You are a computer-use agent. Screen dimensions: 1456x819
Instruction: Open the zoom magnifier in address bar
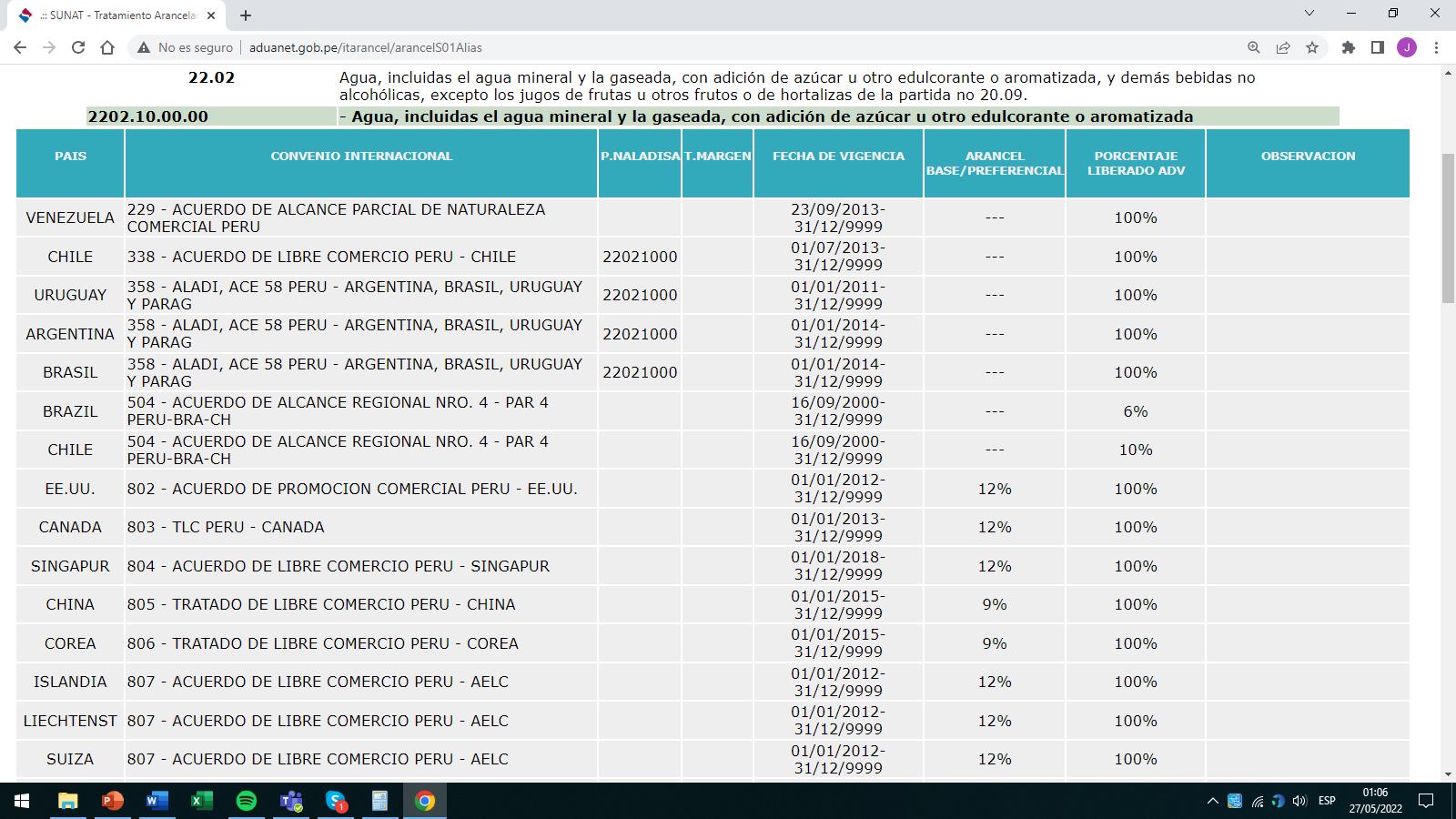coord(1254,47)
